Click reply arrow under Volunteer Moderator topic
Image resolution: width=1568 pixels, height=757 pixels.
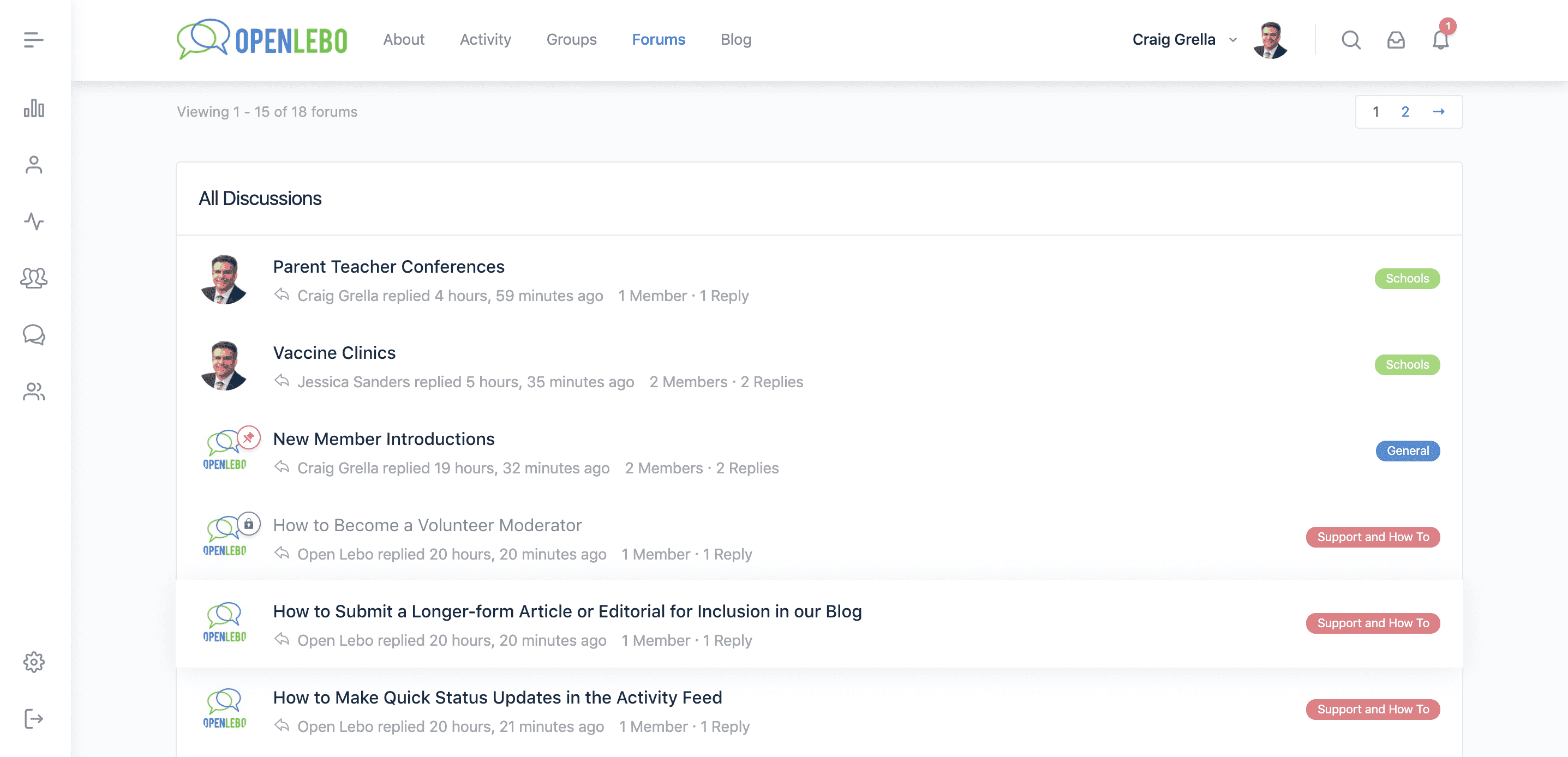[x=281, y=554]
